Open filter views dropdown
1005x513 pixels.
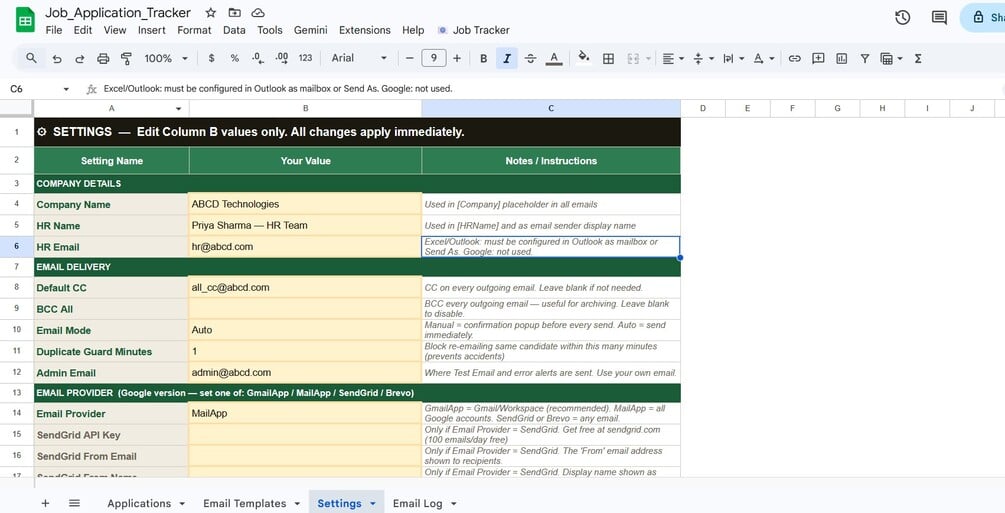(x=891, y=58)
